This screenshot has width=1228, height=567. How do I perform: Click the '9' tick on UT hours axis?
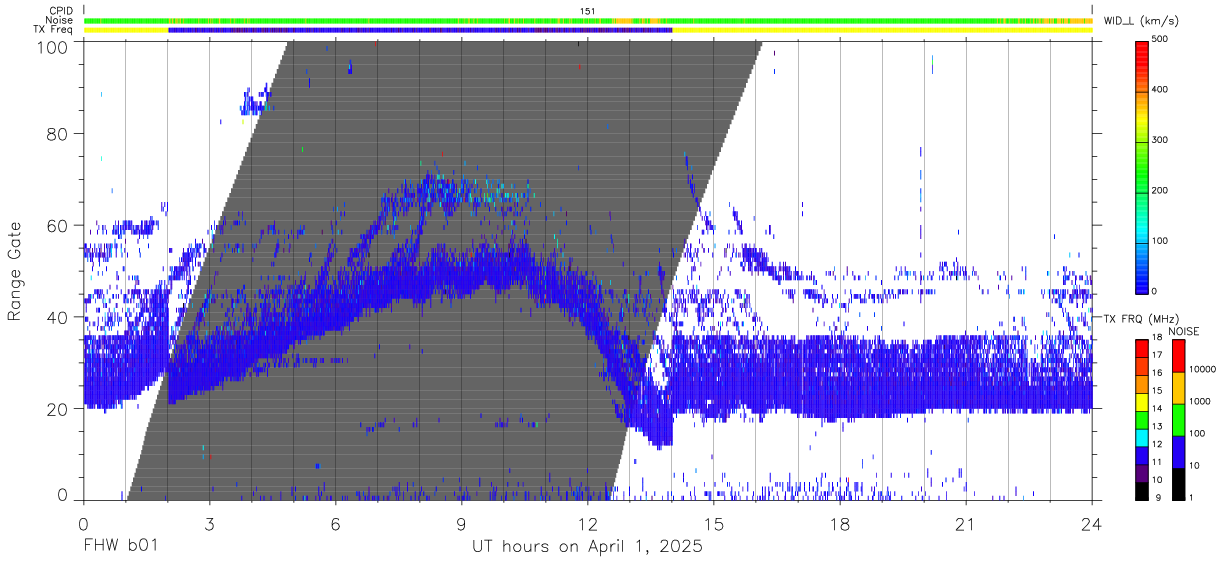pyautogui.click(x=461, y=524)
